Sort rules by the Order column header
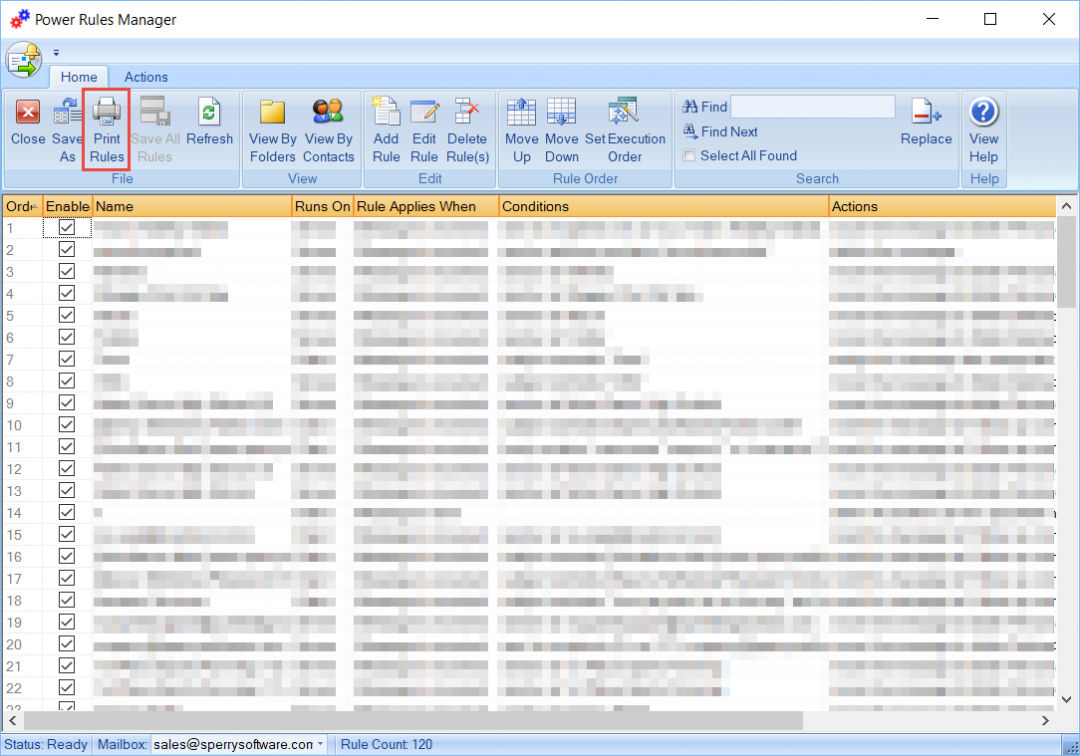1080x756 pixels. 18,206
